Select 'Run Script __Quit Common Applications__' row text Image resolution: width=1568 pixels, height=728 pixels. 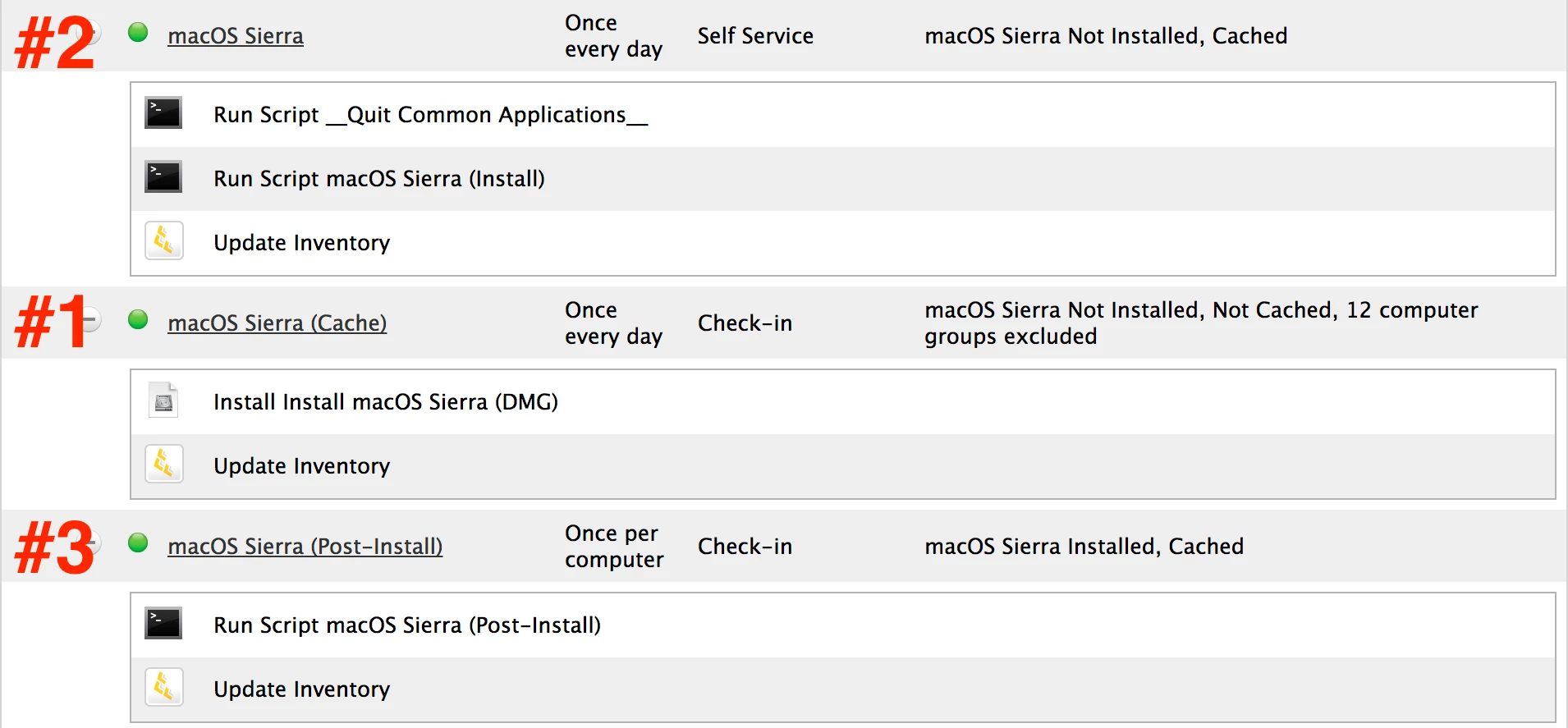[x=431, y=115]
